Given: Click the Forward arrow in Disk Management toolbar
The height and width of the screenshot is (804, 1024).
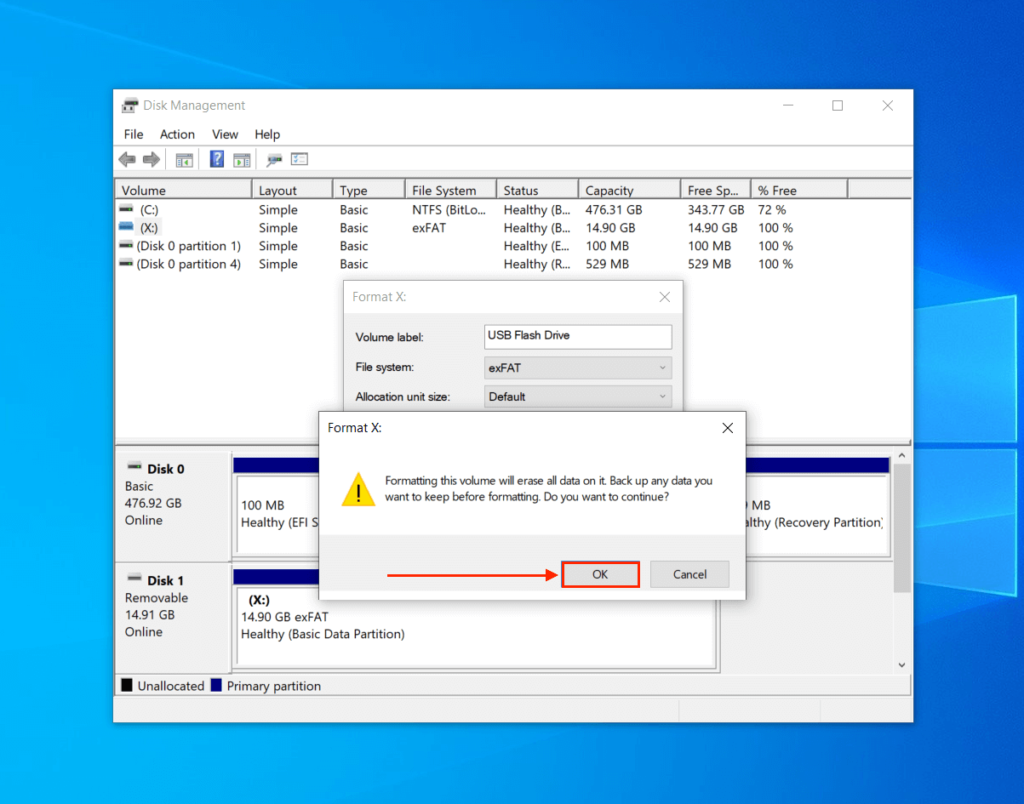Looking at the screenshot, I should coord(152,159).
